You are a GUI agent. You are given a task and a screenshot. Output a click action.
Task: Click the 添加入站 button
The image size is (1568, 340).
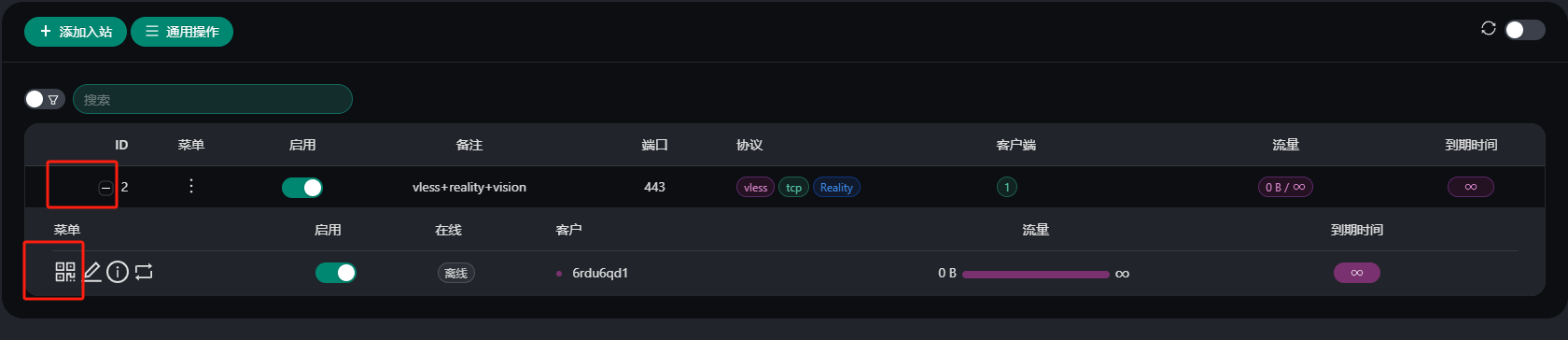[76, 32]
